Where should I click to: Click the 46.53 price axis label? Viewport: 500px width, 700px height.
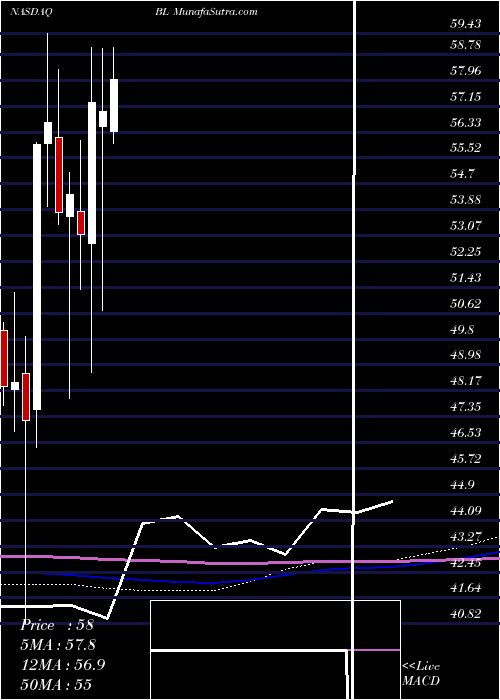point(466,433)
